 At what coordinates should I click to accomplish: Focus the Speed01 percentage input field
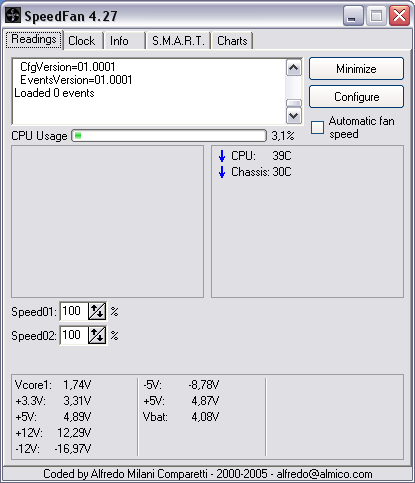click(x=74, y=311)
